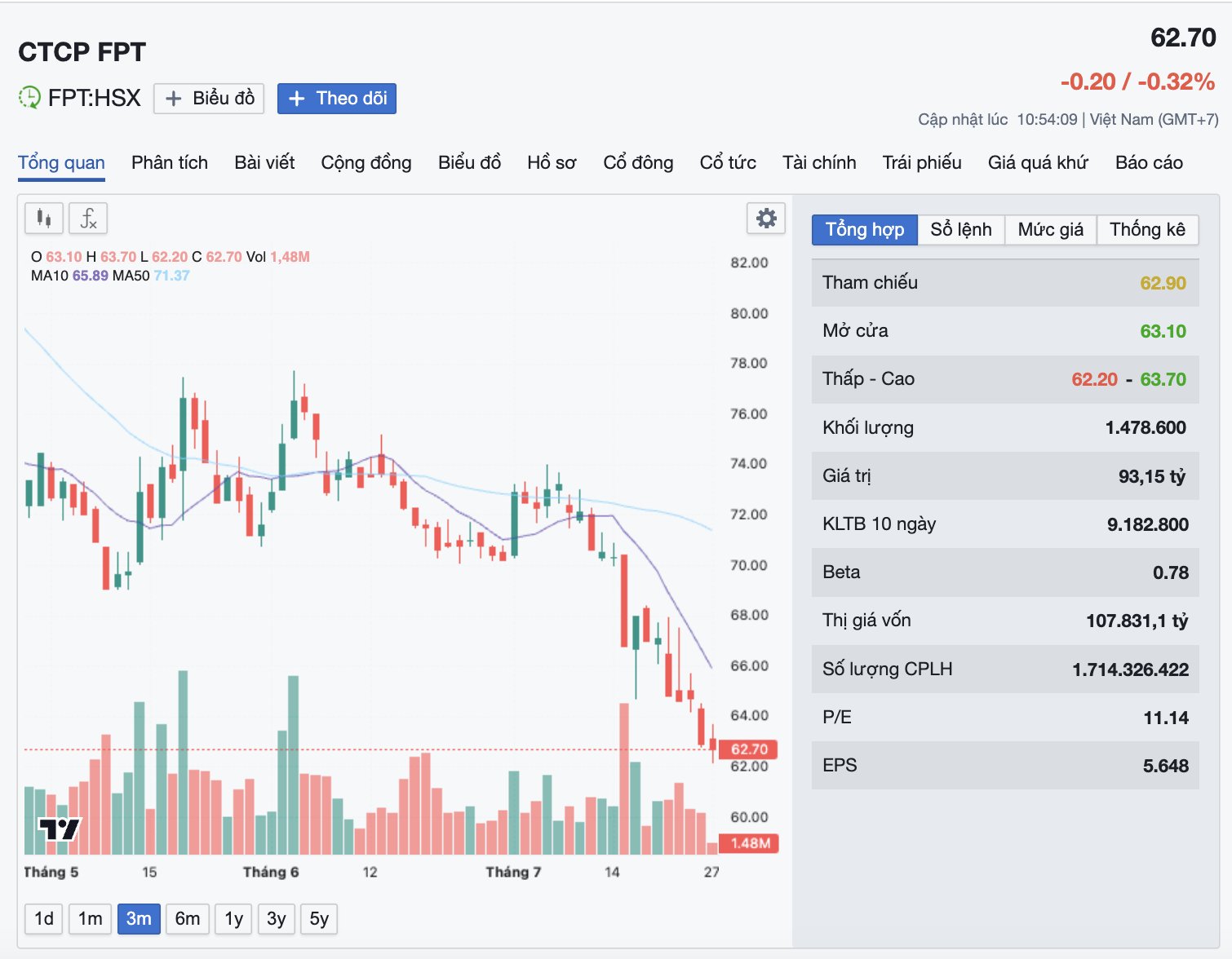Click the TradingView logo on chart
The width and height of the screenshot is (1232, 959).
(60, 829)
